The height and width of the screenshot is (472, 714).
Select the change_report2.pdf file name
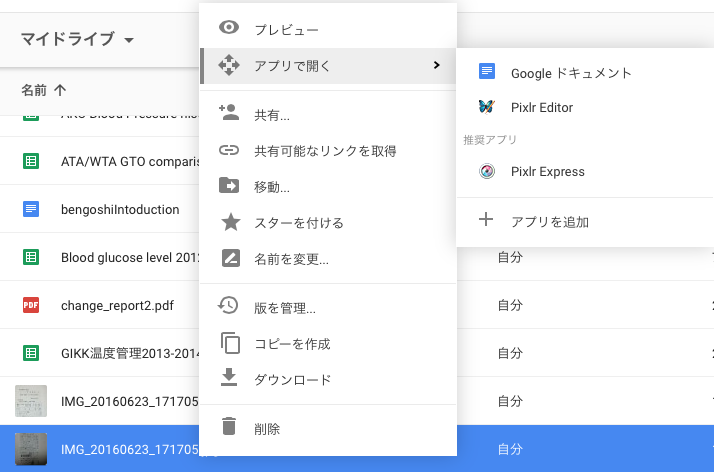[x=117, y=305]
